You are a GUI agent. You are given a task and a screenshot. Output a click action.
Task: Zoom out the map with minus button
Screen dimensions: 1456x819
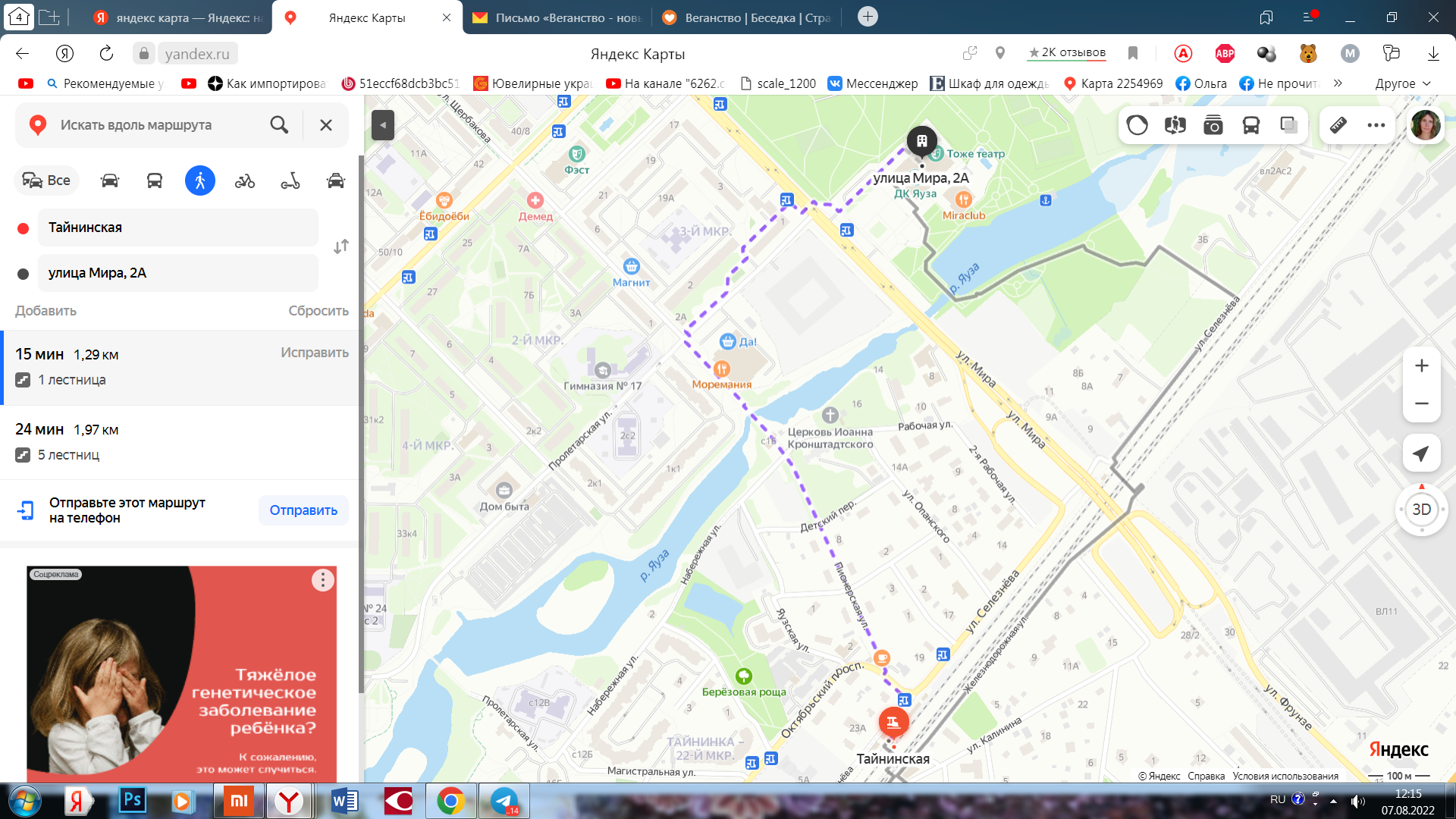click(x=1422, y=403)
